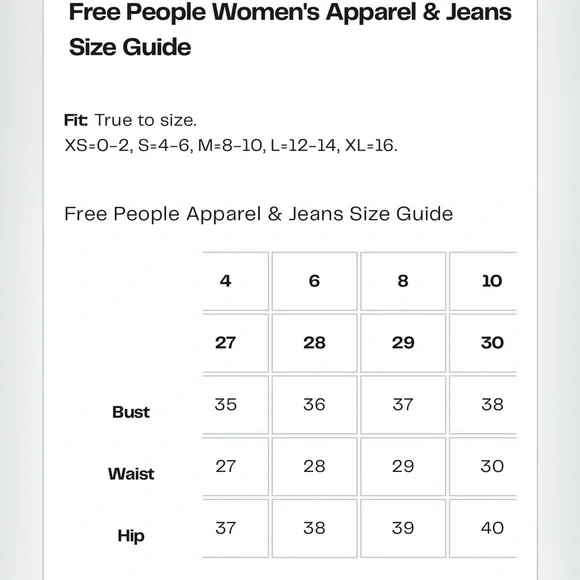Click the Free People Women's Apparel heading
Viewport: 580px width, 580px height.
(x=290, y=30)
